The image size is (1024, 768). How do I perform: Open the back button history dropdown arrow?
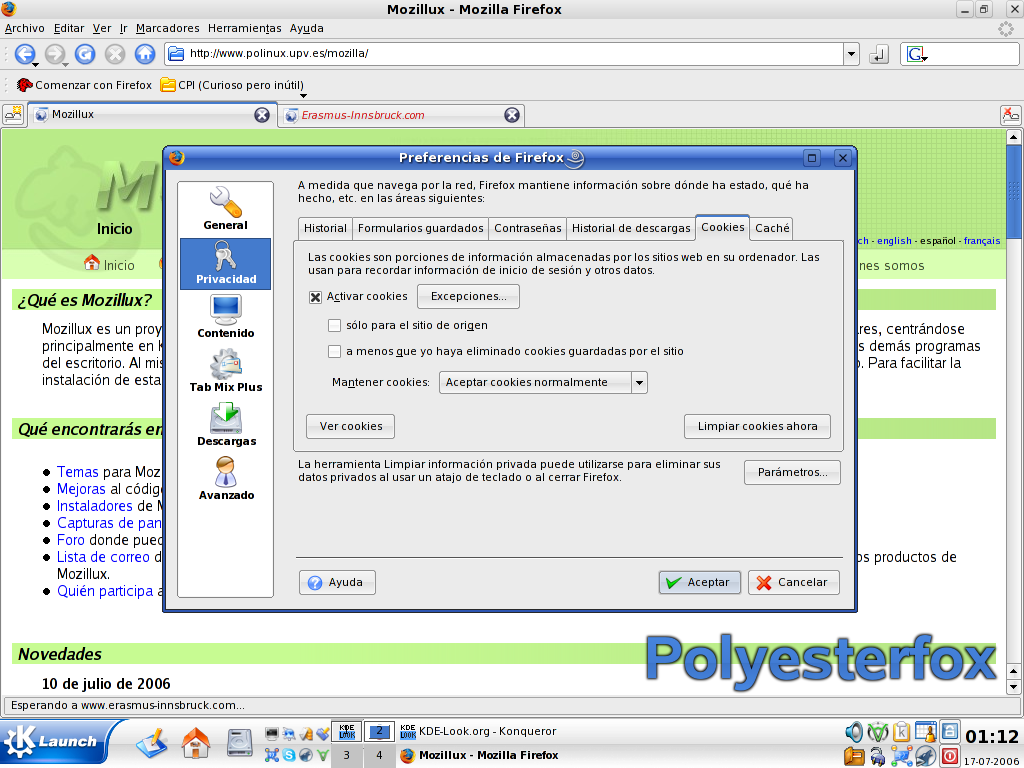[x=36, y=64]
